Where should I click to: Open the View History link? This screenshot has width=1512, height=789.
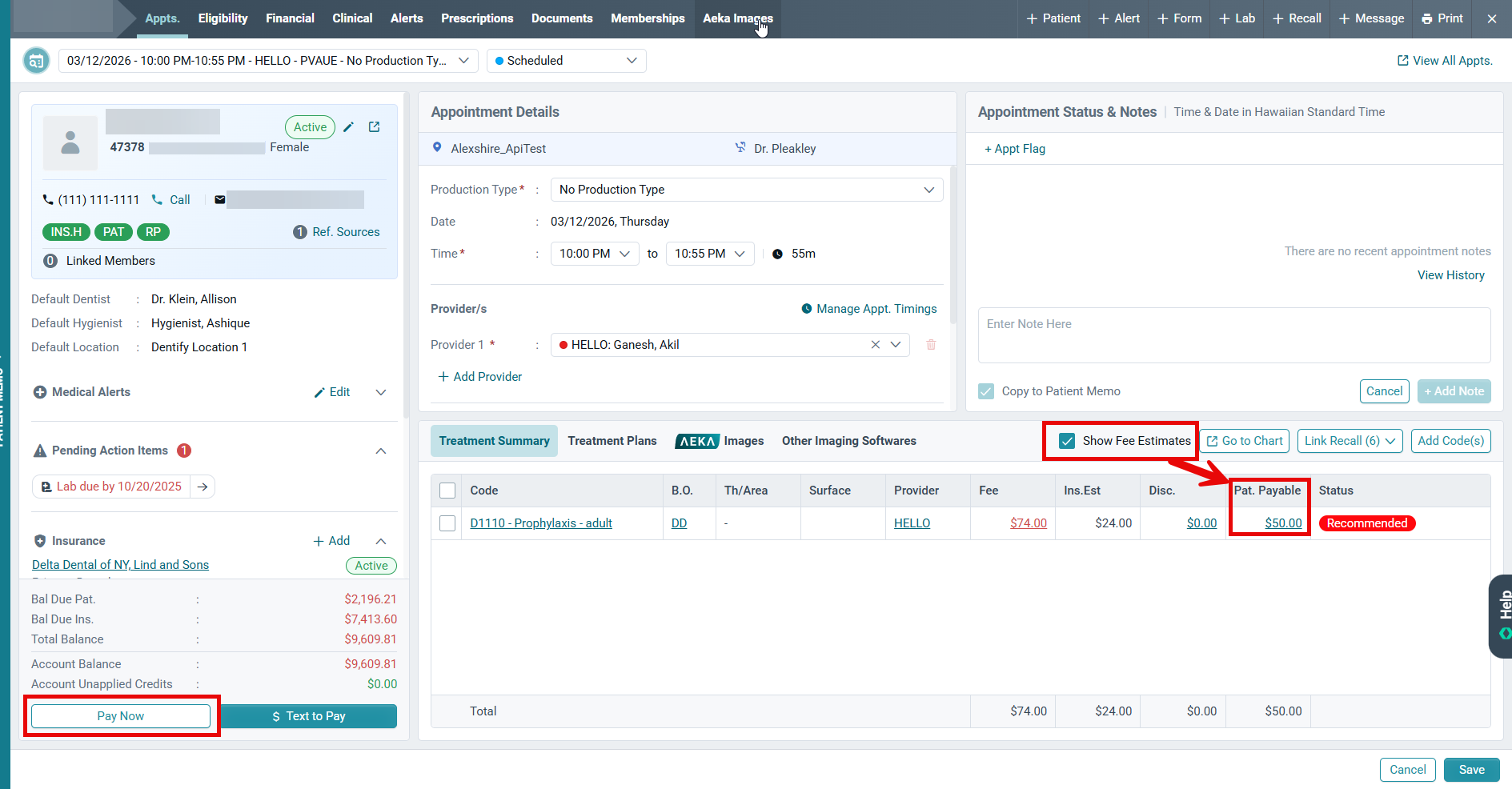point(1451,275)
